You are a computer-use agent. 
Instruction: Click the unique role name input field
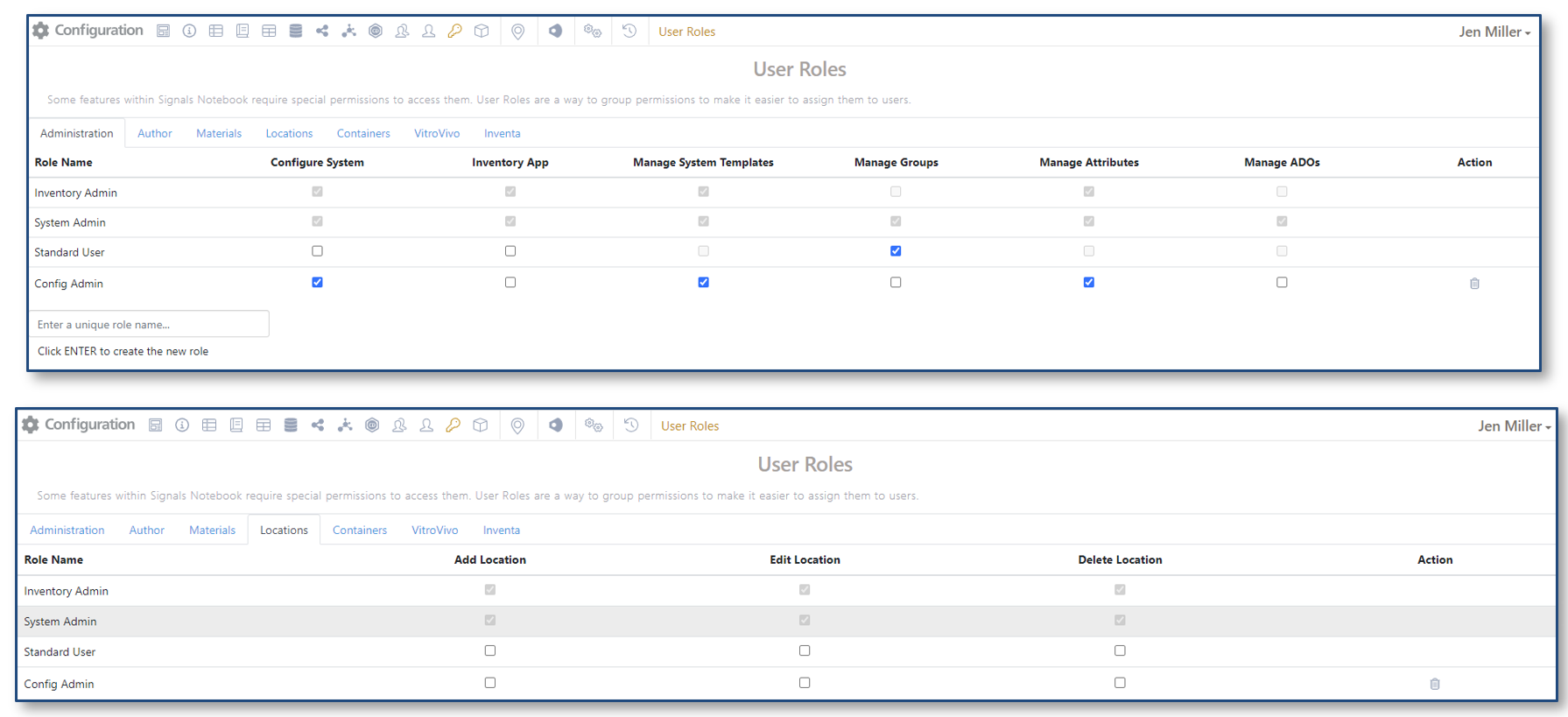coord(150,324)
